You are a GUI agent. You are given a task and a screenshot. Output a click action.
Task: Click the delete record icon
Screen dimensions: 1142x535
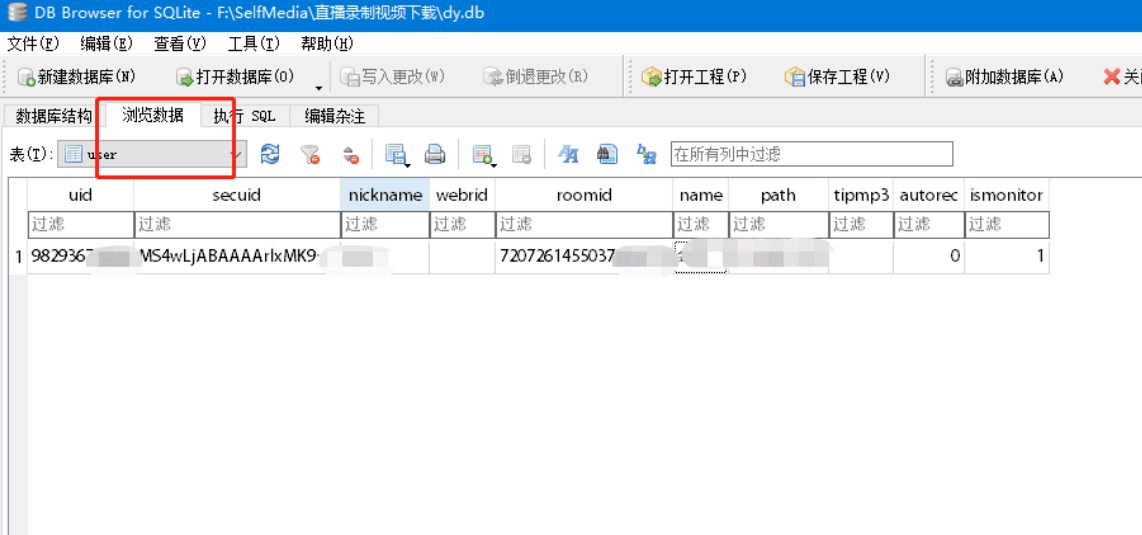[521, 154]
